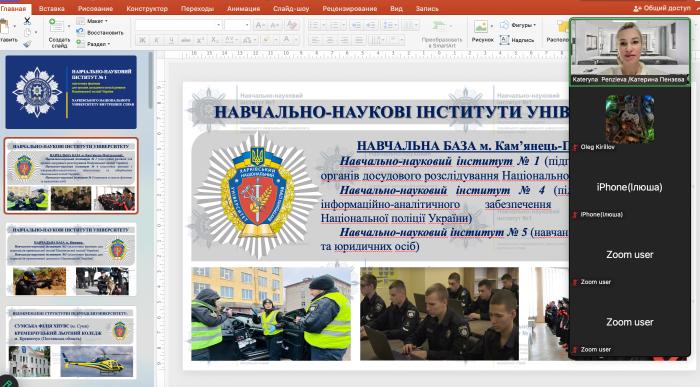This screenshot has width=700, height=387.
Task: Open the Вставка ribbon tab
Action: click(51, 8)
